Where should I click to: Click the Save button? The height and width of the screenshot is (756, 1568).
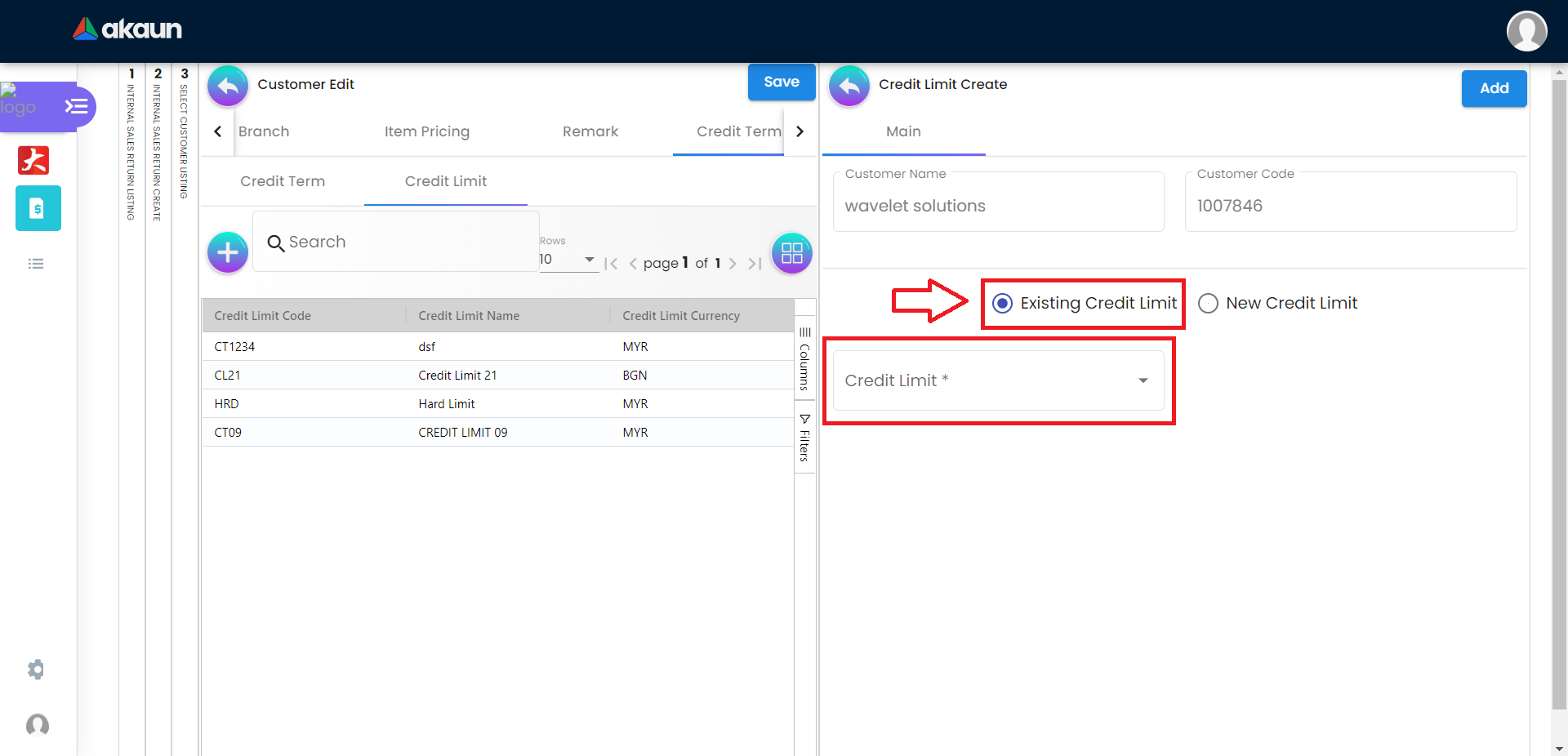(781, 82)
